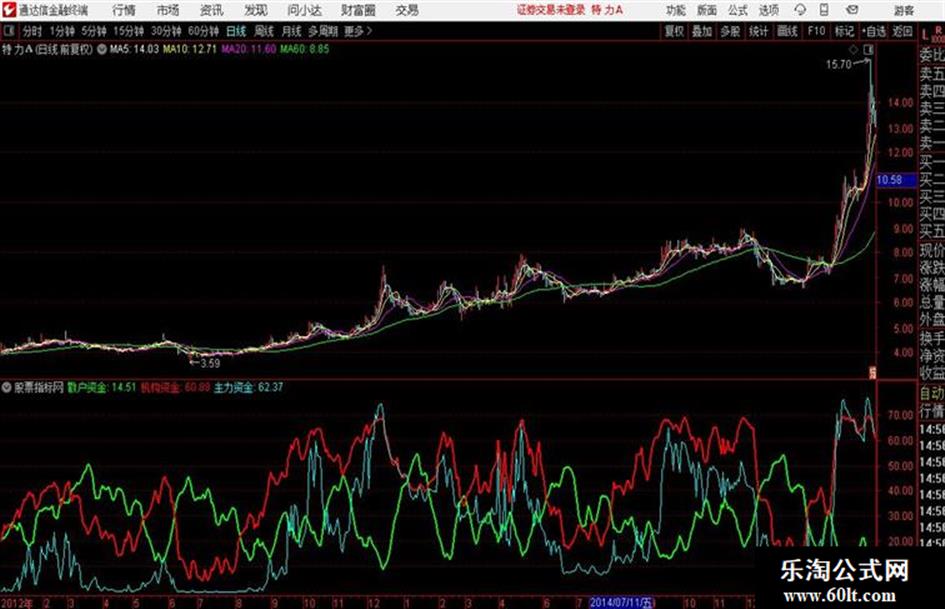Click the 标记 mark toolbar button

pos(844,31)
